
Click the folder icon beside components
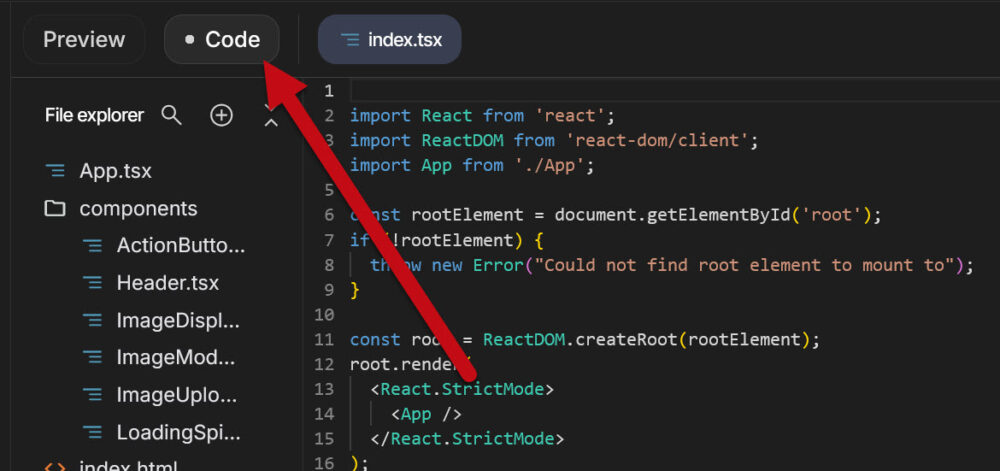coord(55,209)
